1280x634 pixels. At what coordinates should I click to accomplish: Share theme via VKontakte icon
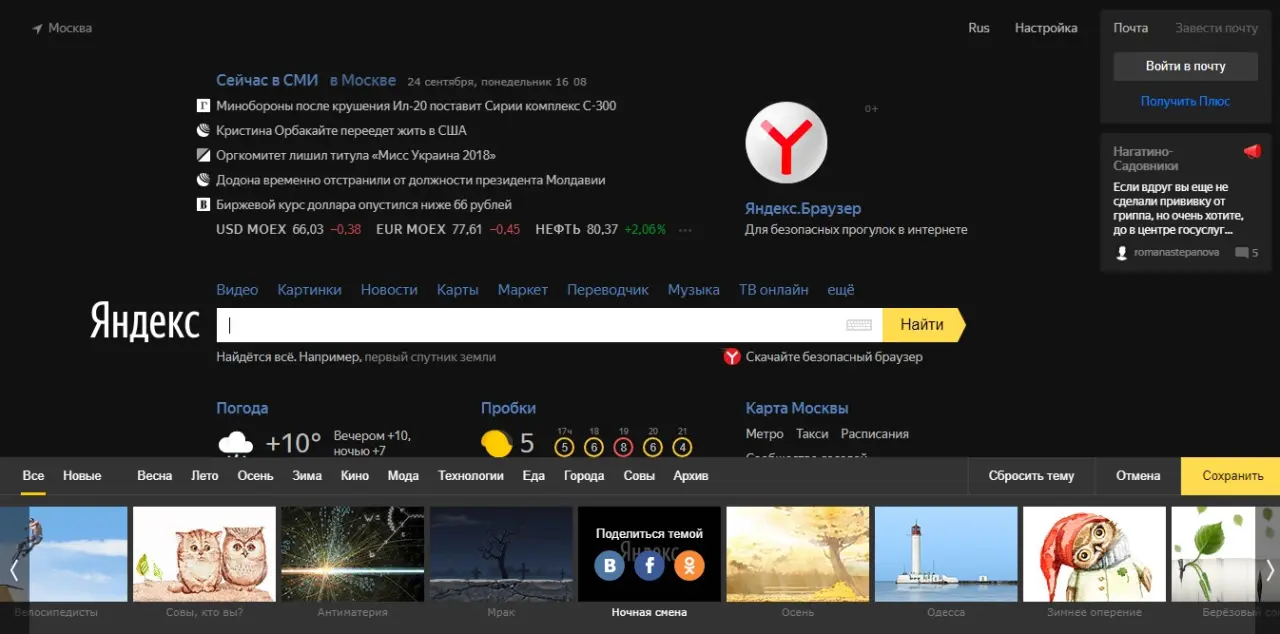pyautogui.click(x=609, y=567)
